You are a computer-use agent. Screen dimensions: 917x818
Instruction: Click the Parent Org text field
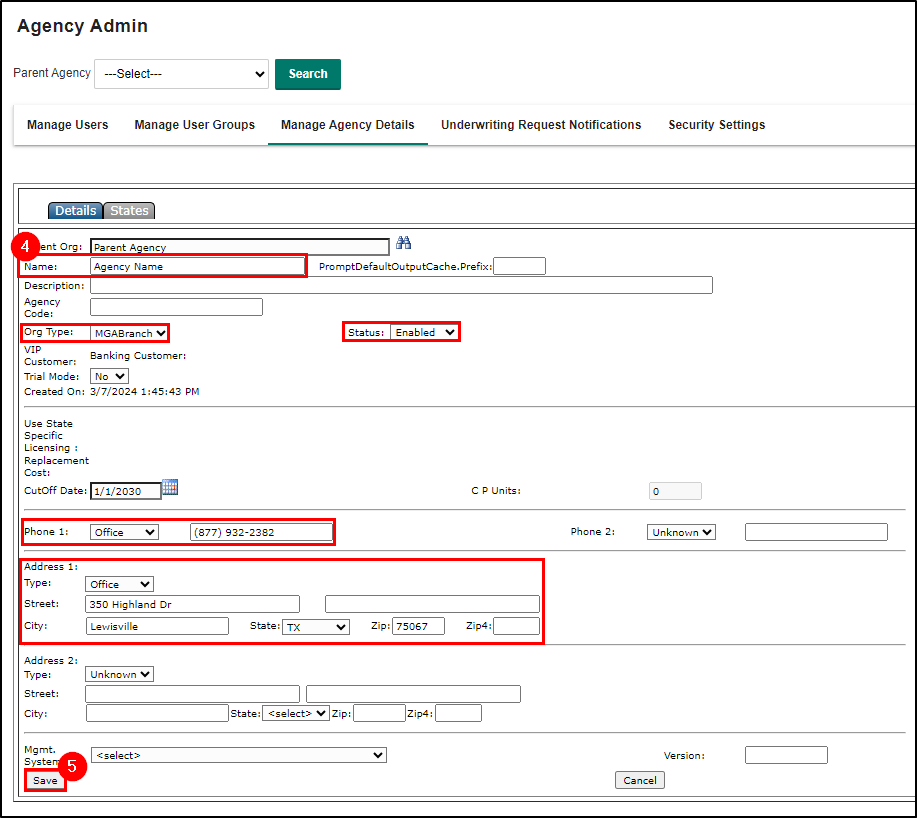240,247
